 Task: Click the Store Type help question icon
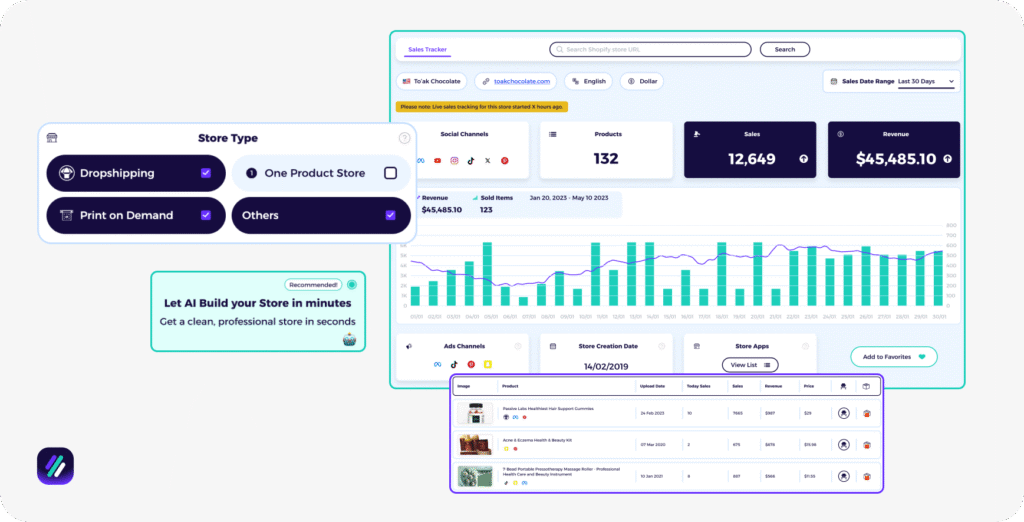pyautogui.click(x=404, y=139)
